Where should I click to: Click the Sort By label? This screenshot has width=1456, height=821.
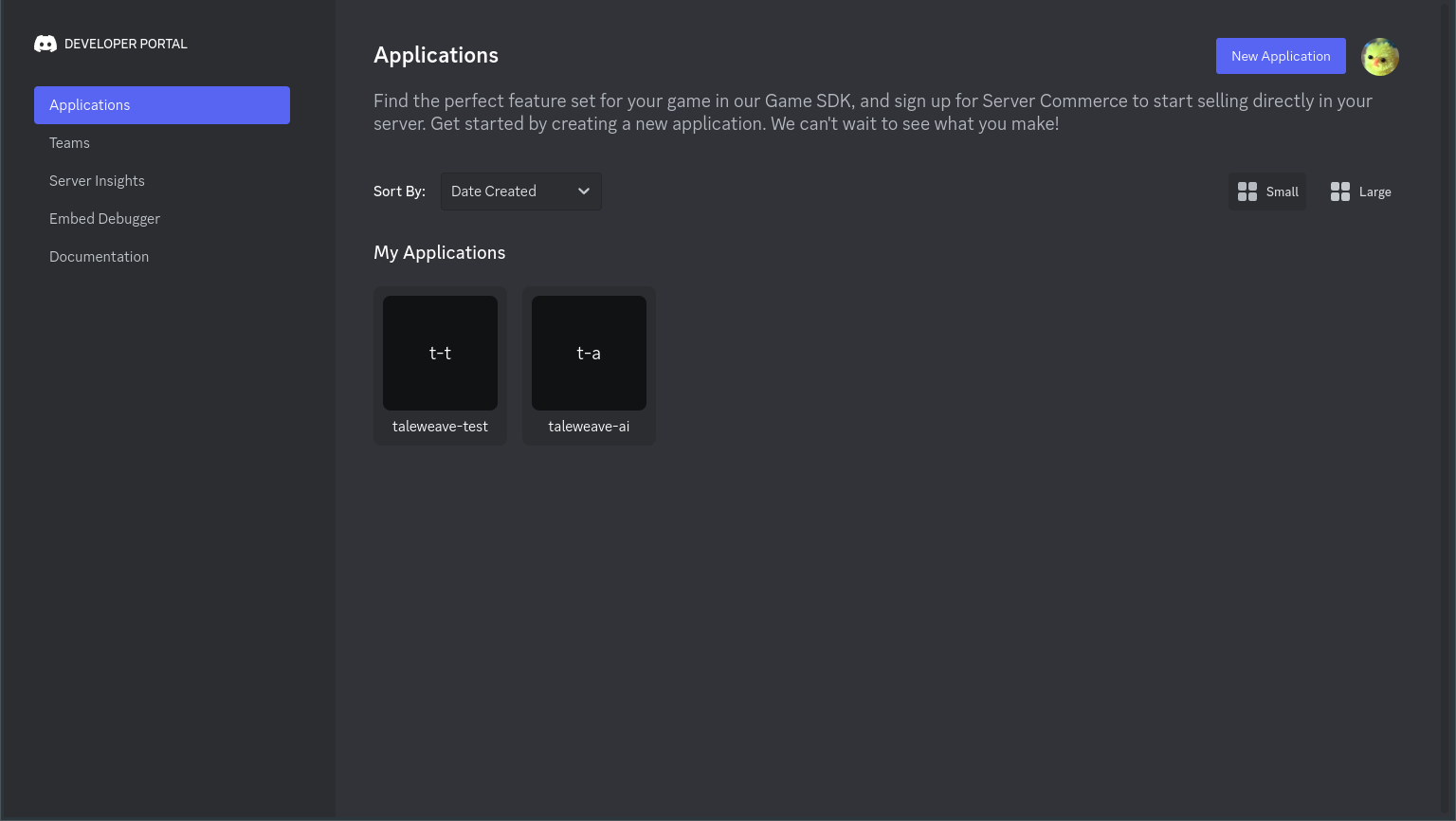[399, 192]
